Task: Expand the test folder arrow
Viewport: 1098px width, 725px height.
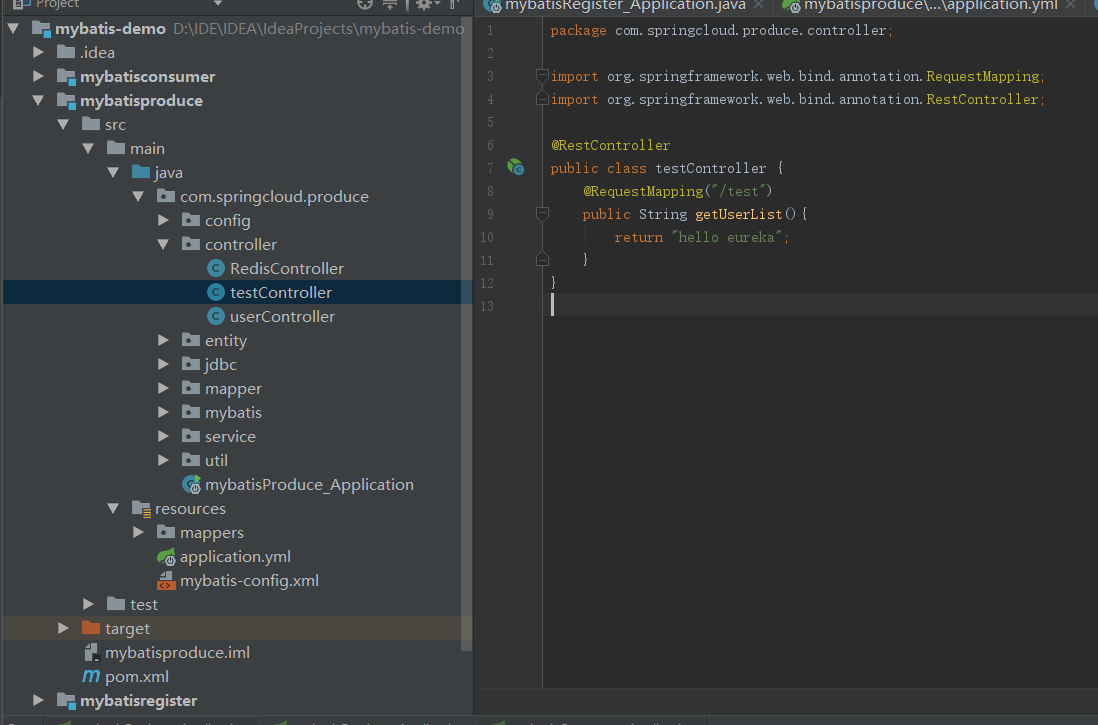Action: [88, 604]
